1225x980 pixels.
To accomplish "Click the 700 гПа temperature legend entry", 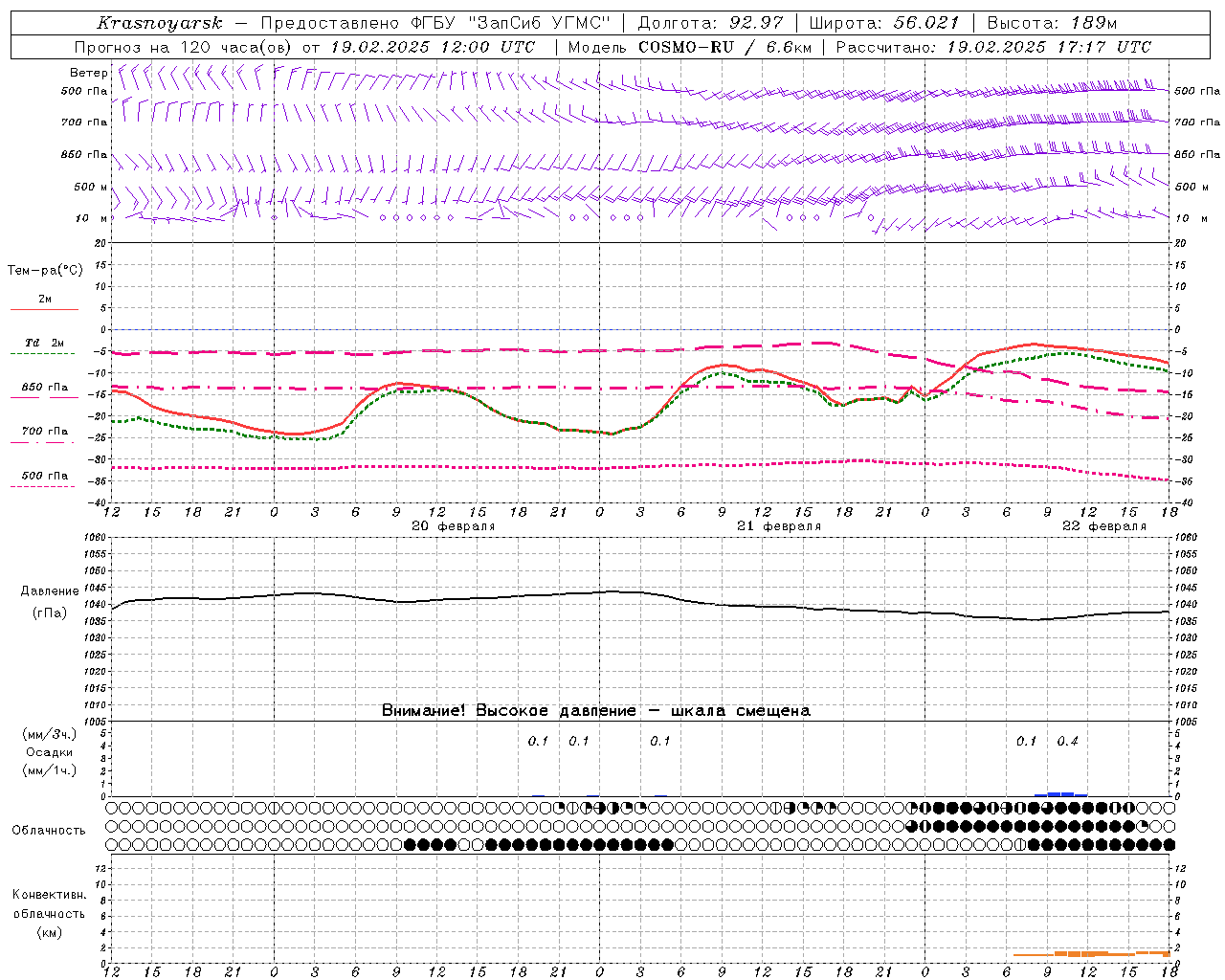I will tap(45, 431).
